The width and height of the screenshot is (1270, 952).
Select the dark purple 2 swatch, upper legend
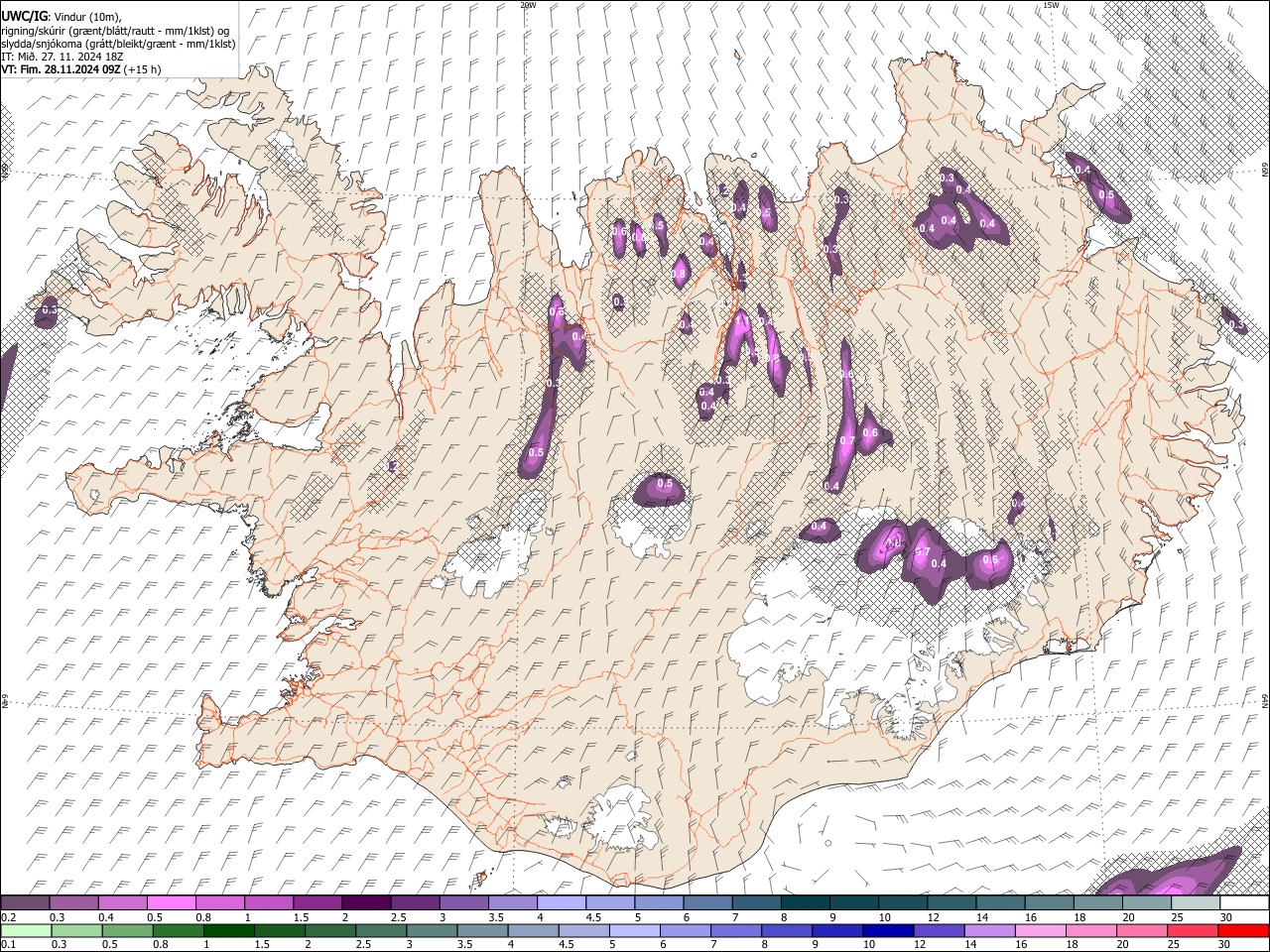click(x=366, y=903)
